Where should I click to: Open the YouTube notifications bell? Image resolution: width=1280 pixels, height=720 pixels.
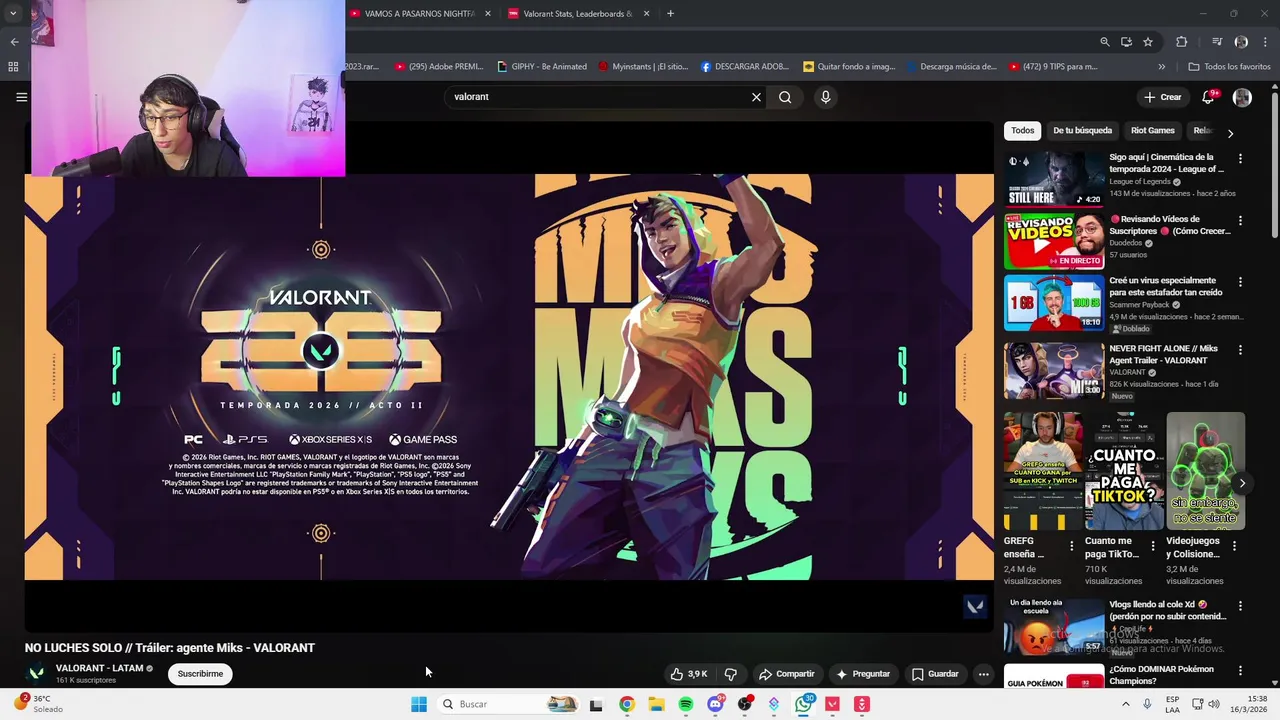tap(1208, 97)
